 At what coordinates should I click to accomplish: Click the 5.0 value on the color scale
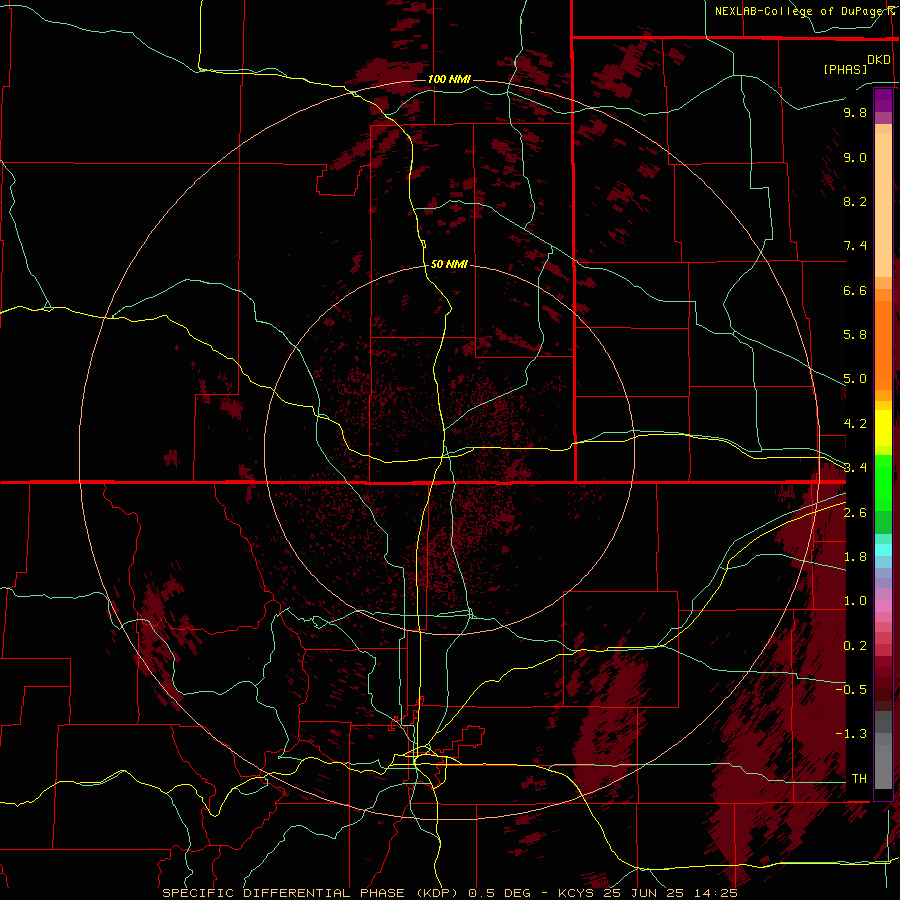click(855, 379)
